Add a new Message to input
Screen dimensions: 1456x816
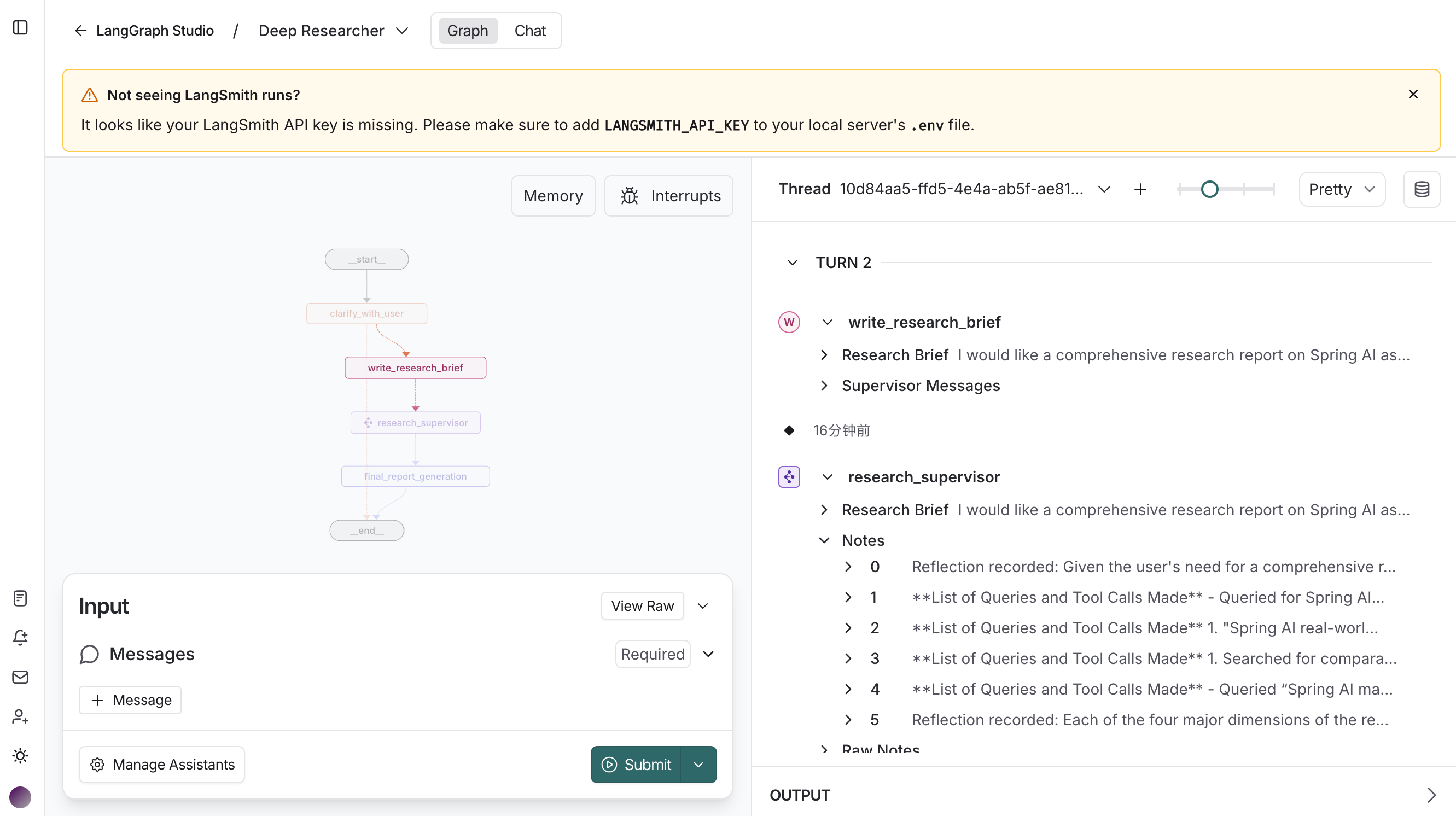coord(130,700)
